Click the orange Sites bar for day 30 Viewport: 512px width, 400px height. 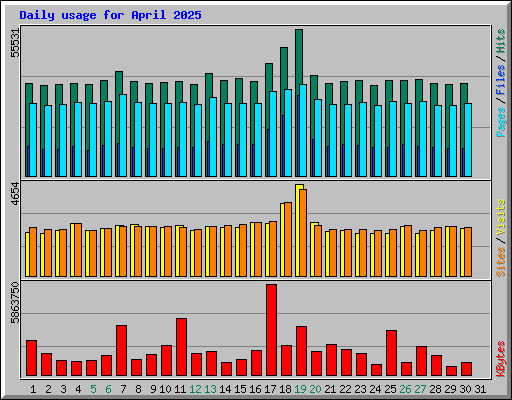(x=468, y=252)
